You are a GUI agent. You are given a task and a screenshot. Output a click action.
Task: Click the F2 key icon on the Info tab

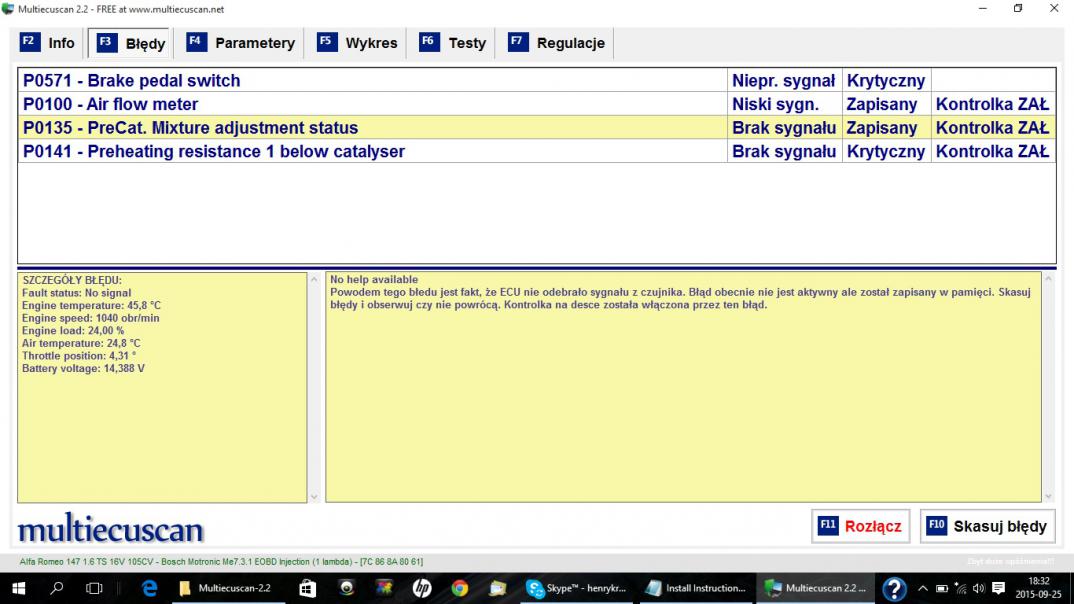pos(29,42)
